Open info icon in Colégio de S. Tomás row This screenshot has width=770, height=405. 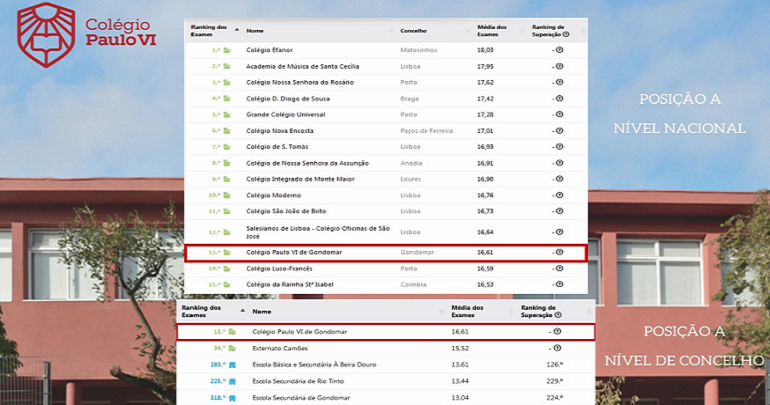coord(559,147)
